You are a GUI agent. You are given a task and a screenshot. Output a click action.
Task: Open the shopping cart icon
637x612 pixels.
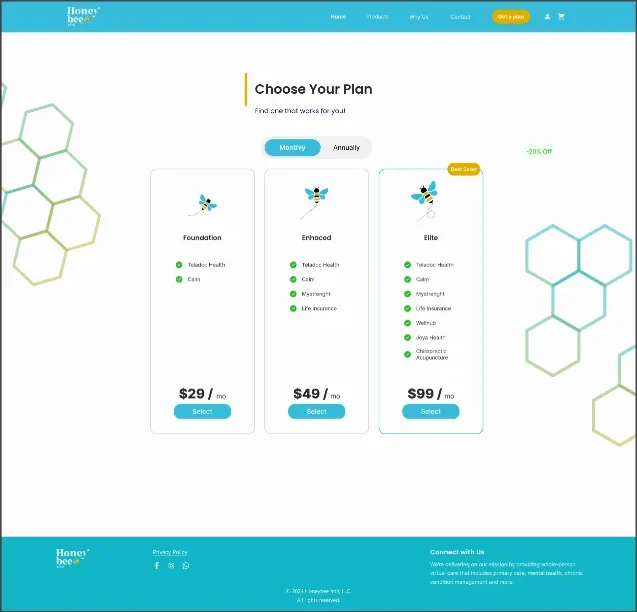(561, 17)
